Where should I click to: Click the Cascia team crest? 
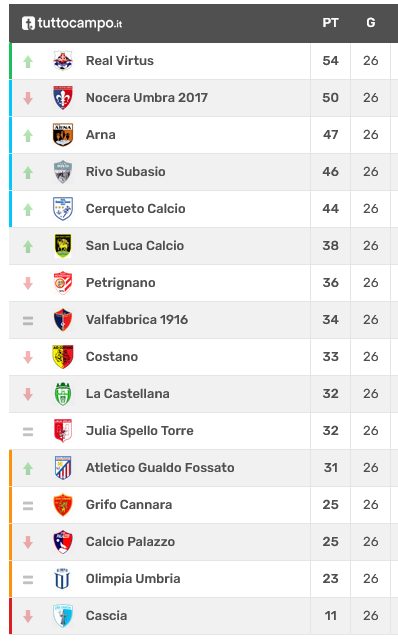63,616
